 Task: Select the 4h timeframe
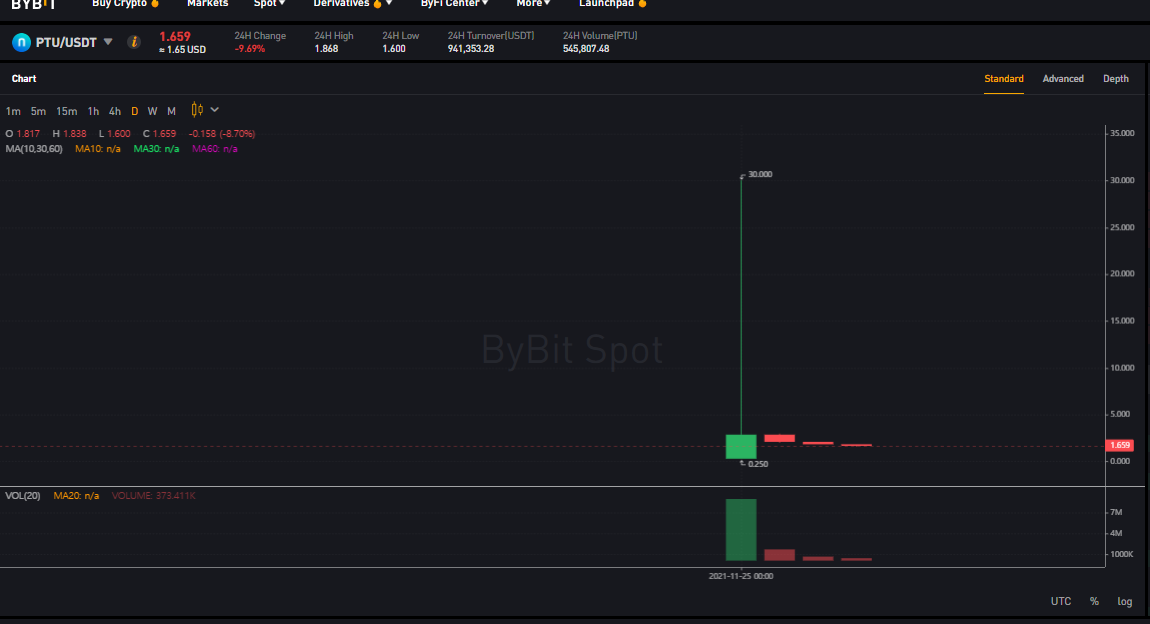tap(114, 111)
